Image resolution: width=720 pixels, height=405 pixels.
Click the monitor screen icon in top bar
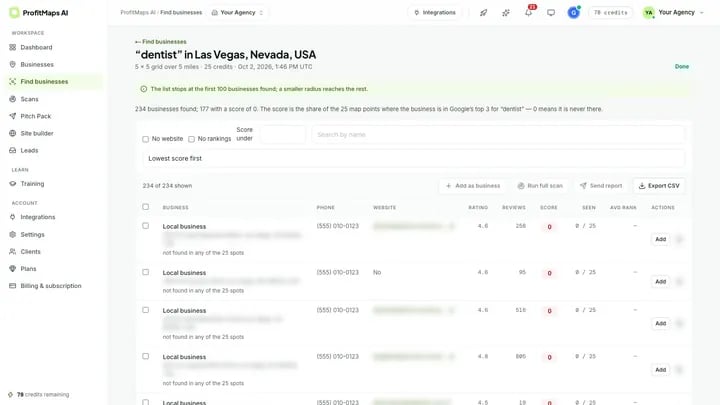point(551,13)
